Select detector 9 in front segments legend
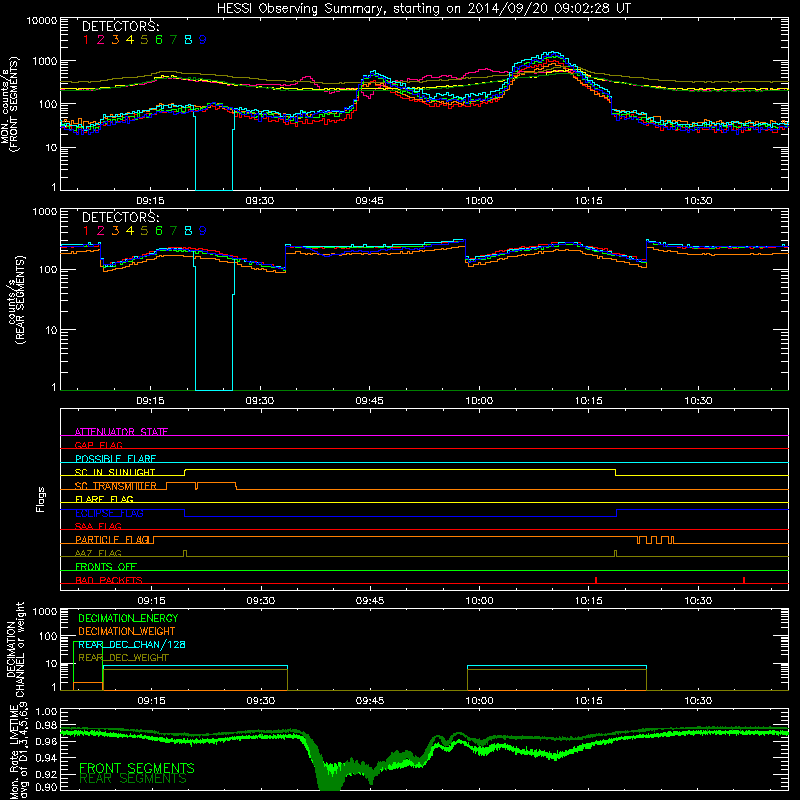This screenshot has width=800, height=800. [203, 40]
